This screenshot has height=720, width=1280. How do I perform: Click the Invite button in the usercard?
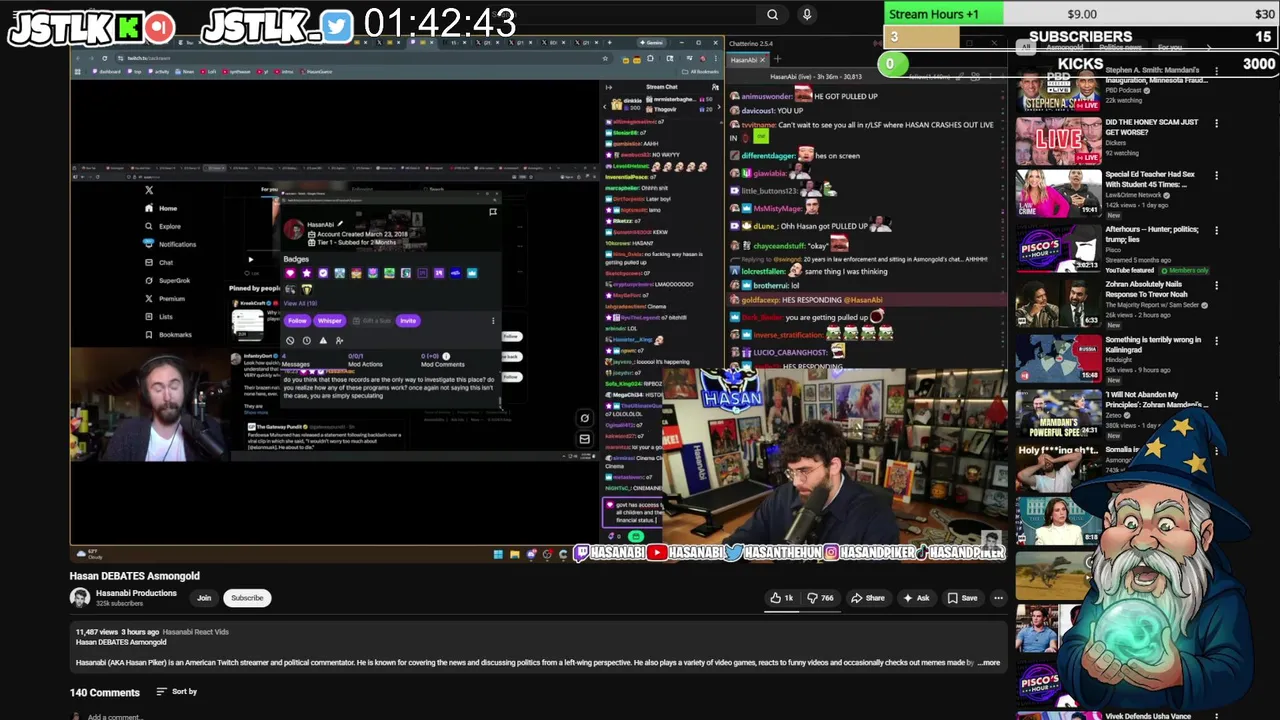[408, 321]
